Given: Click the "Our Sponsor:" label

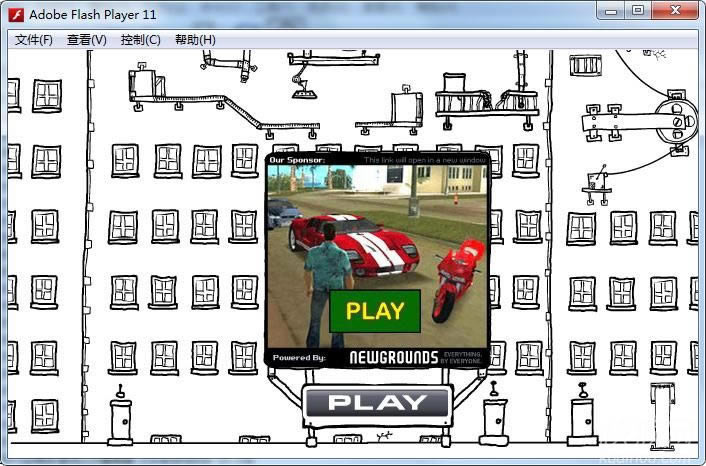Looking at the screenshot, I should tap(298, 160).
